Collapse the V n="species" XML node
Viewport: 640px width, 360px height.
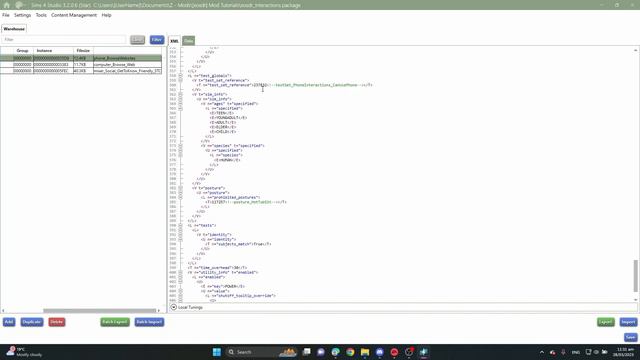[x=180, y=146]
